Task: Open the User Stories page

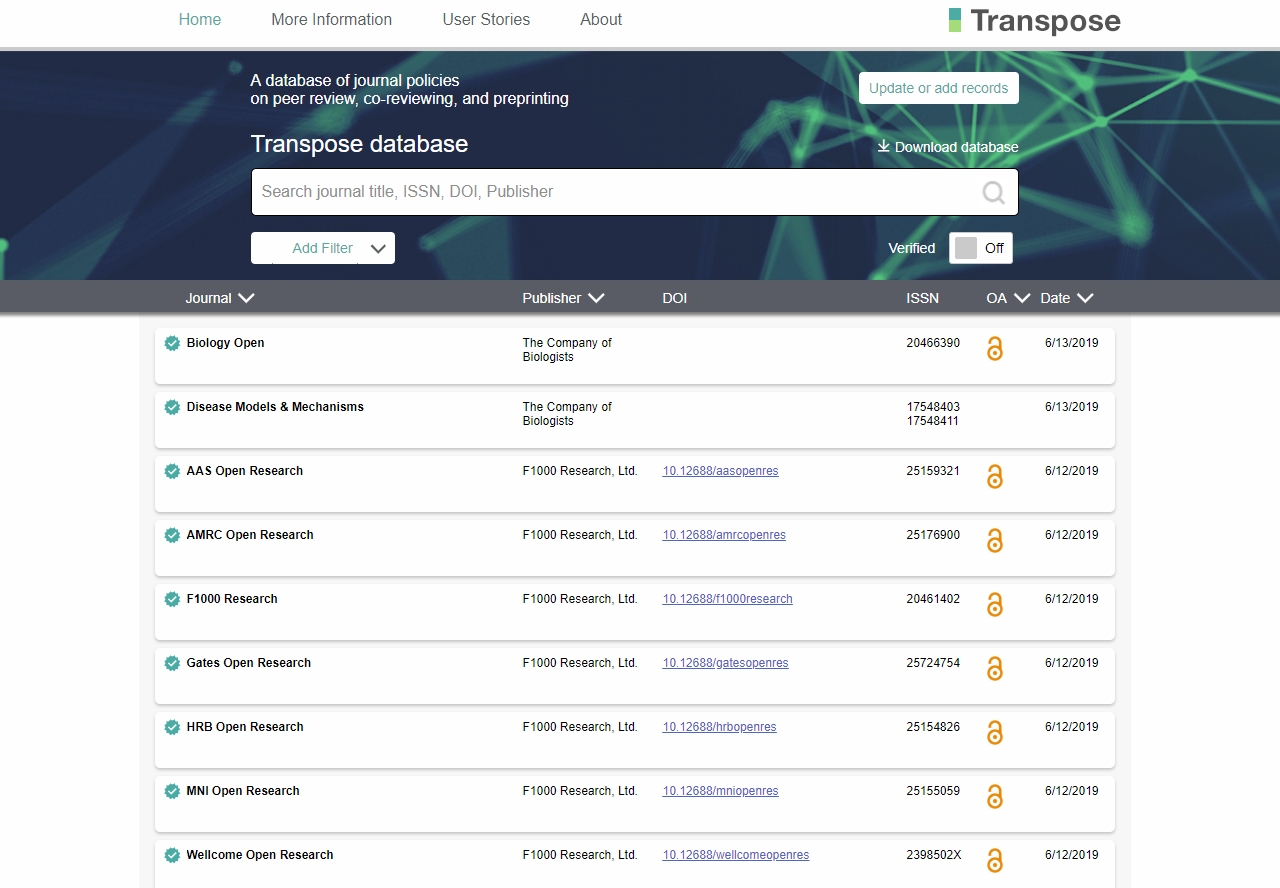Action: click(486, 19)
